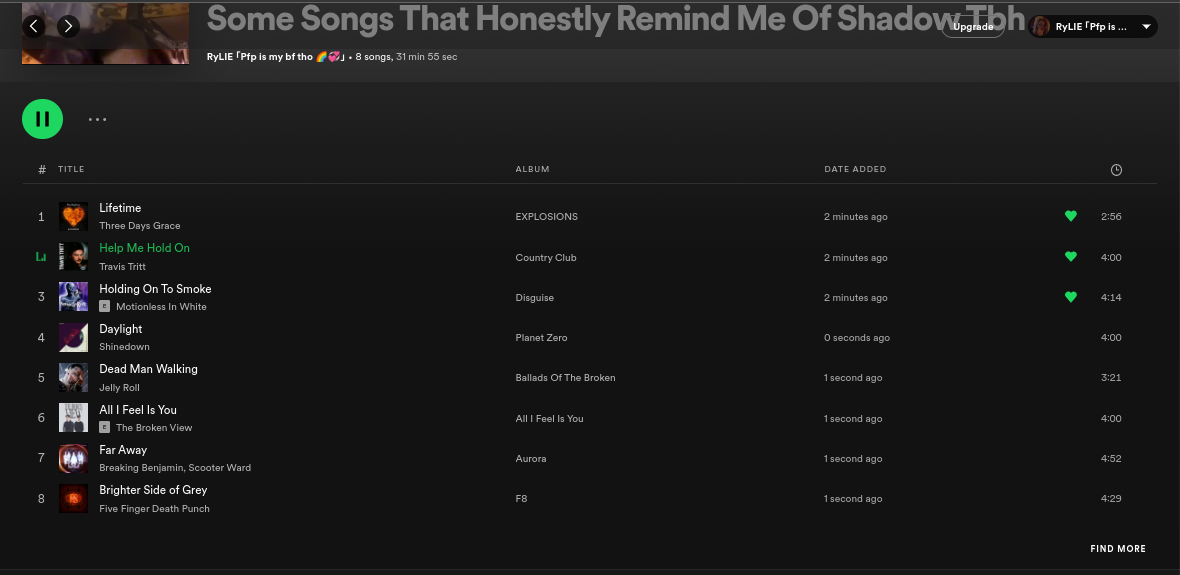Go back with the left arrow
The height and width of the screenshot is (575, 1180).
pyautogui.click(x=34, y=26)
